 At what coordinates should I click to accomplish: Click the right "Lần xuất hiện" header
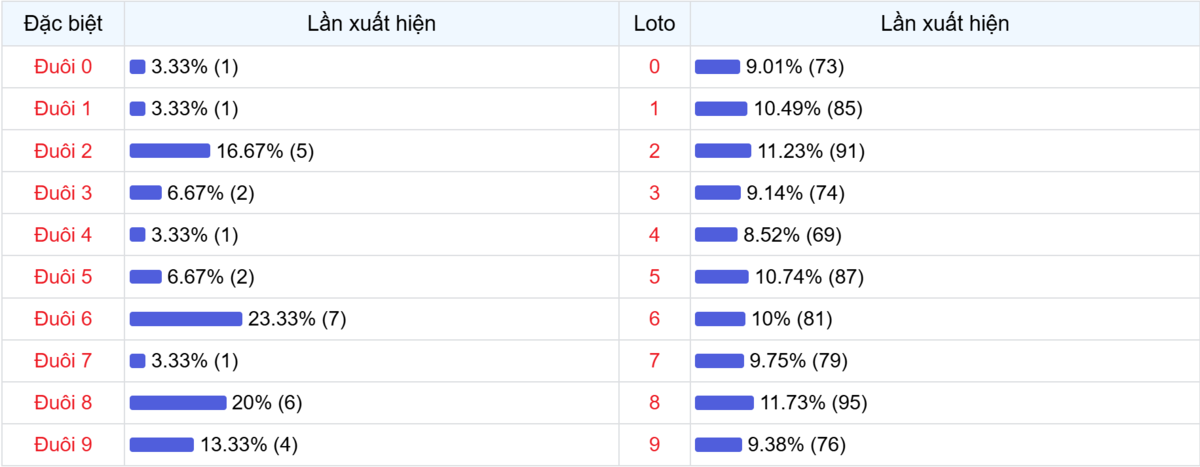click(944, 24)
